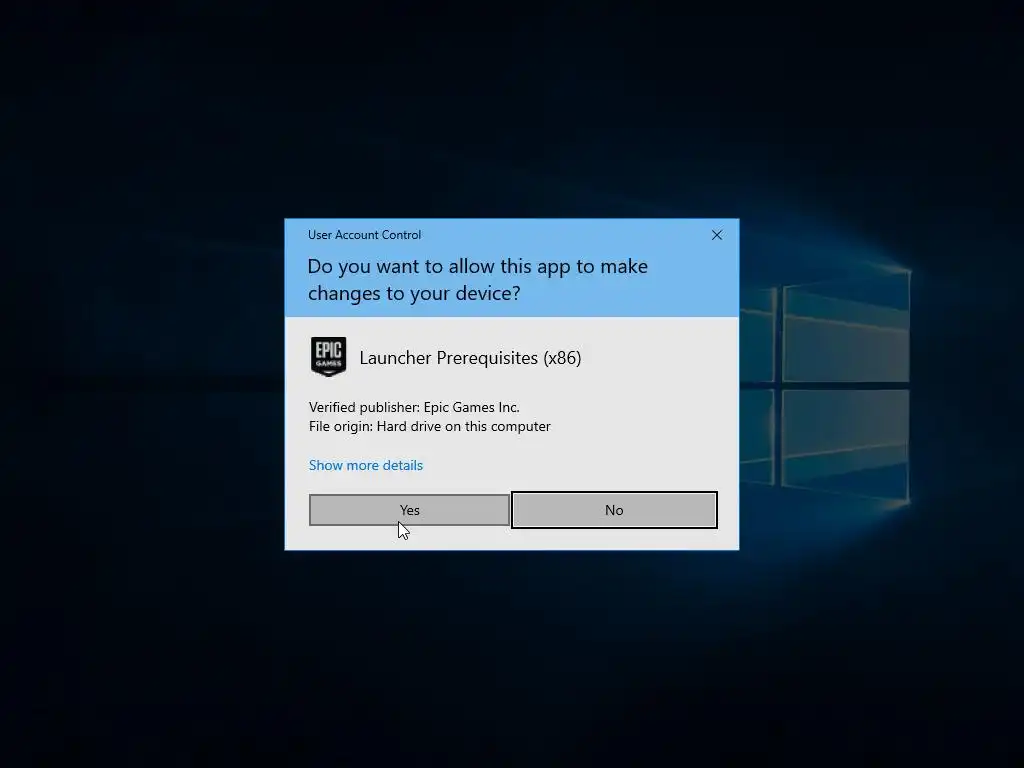Click the User Account Control title text
1024x768 pixels.
coord(364,235)
